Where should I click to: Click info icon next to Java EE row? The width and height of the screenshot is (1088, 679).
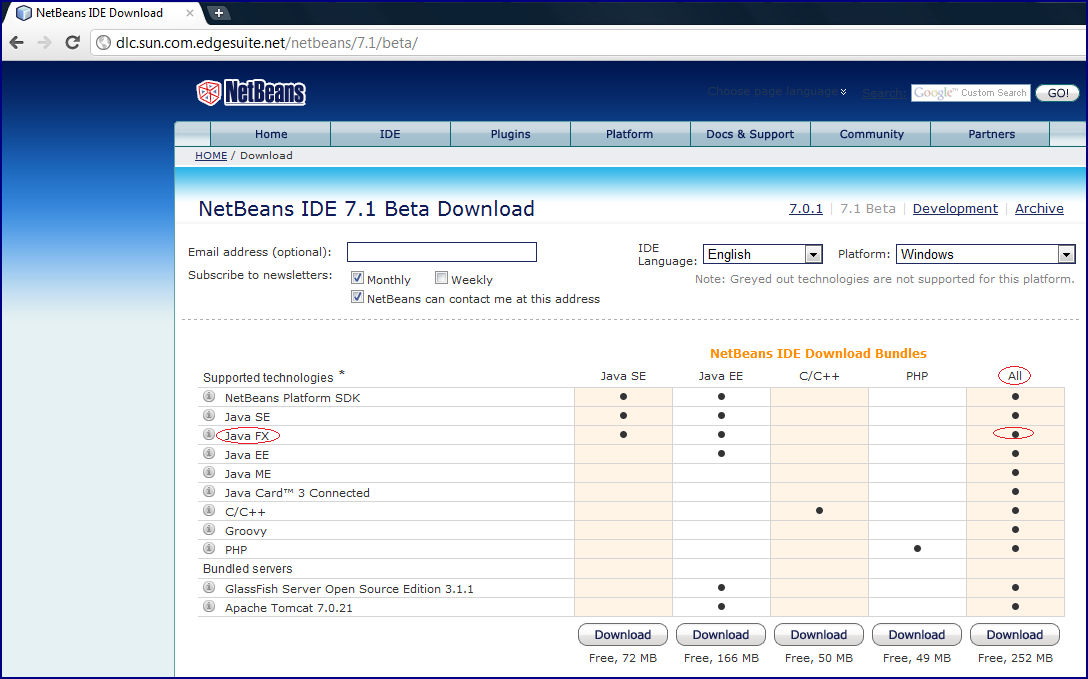coord(209,454)
